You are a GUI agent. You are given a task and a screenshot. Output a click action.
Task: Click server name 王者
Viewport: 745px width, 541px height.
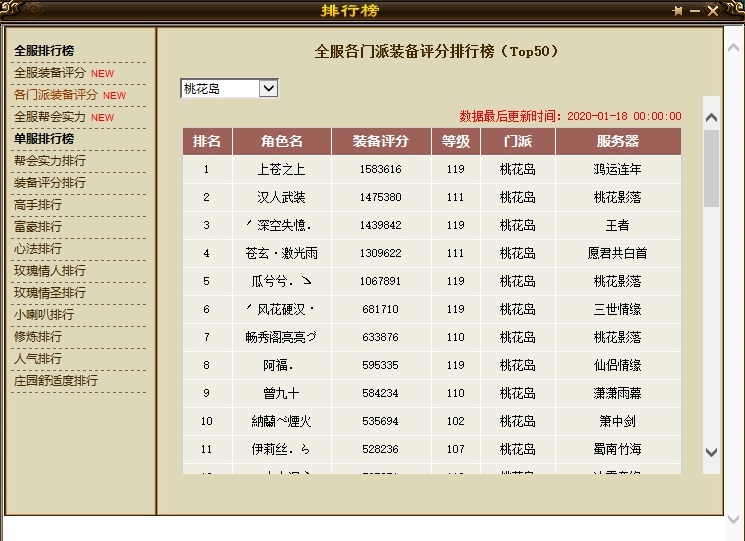click(x=618, y=225)
